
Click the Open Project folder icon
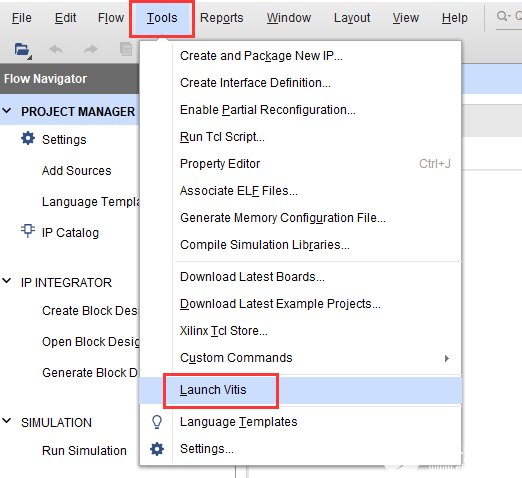[x=22, y=50]
